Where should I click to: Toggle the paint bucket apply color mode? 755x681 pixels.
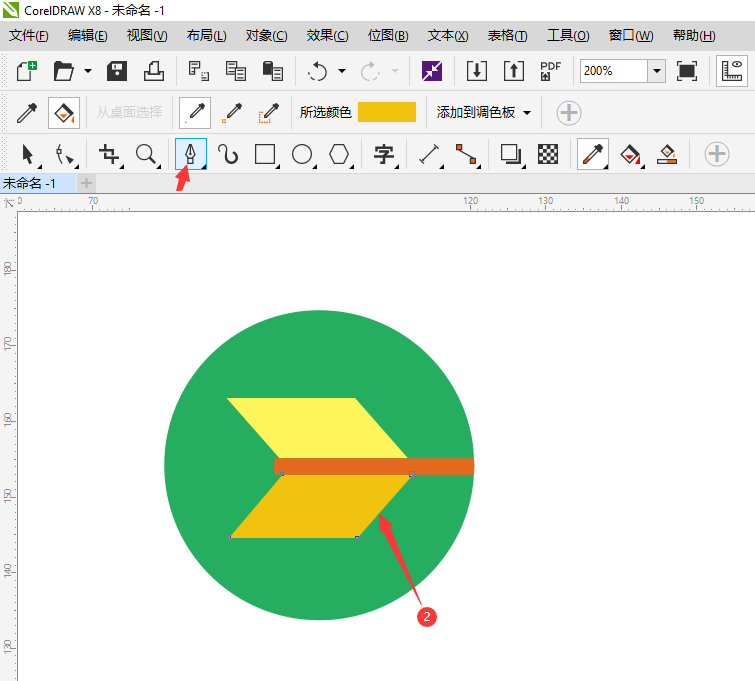click(x=63, y=113)
